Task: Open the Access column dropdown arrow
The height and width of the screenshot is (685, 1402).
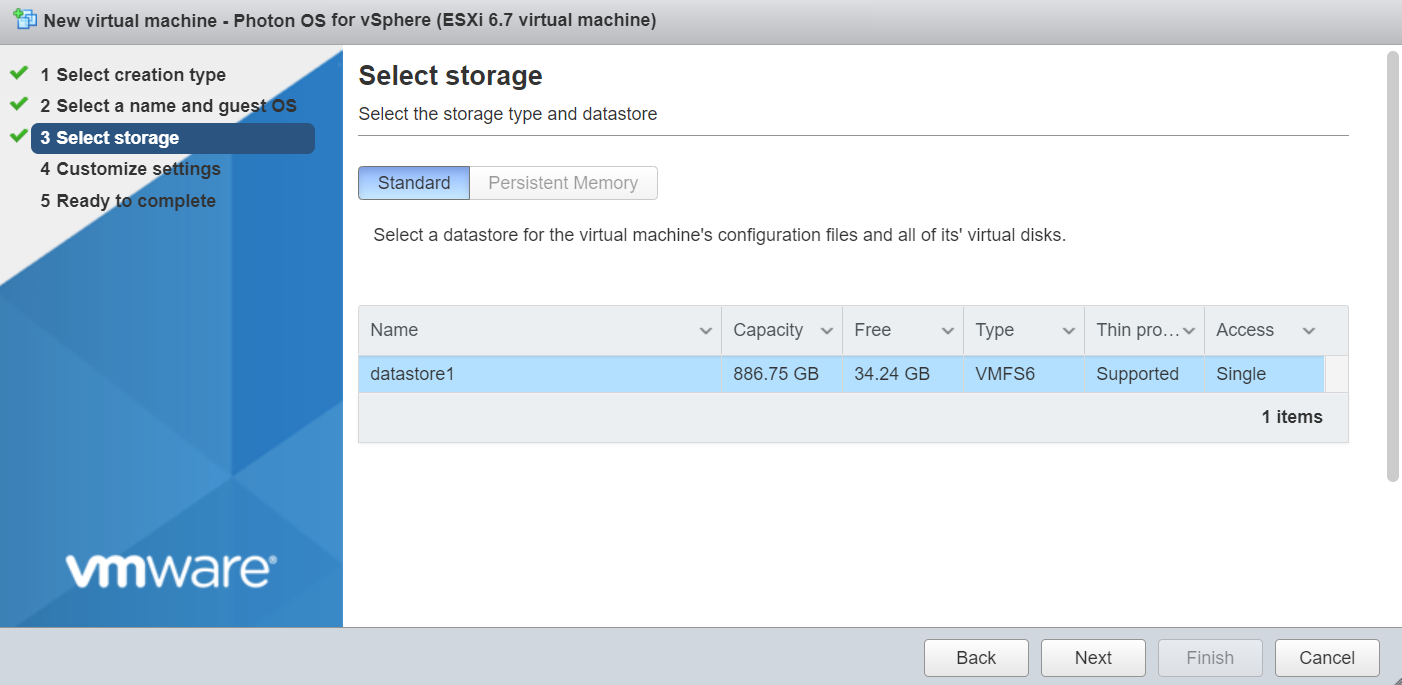Action: pos(1308,331)
